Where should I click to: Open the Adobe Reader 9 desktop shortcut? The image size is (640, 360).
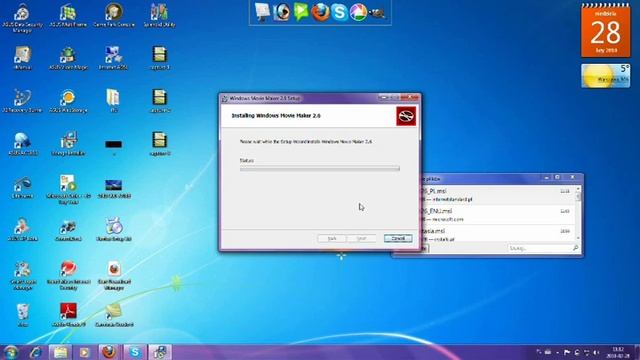pos(69,314)
